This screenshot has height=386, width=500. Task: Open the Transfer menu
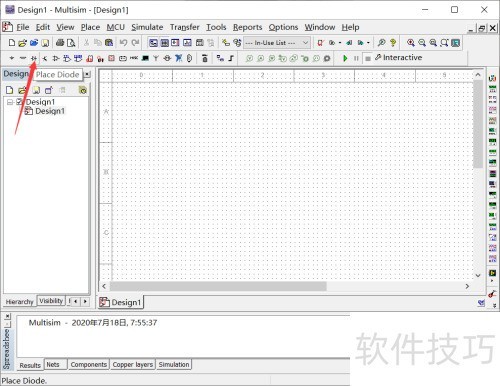pyautogui.click(x=185, y=27)
